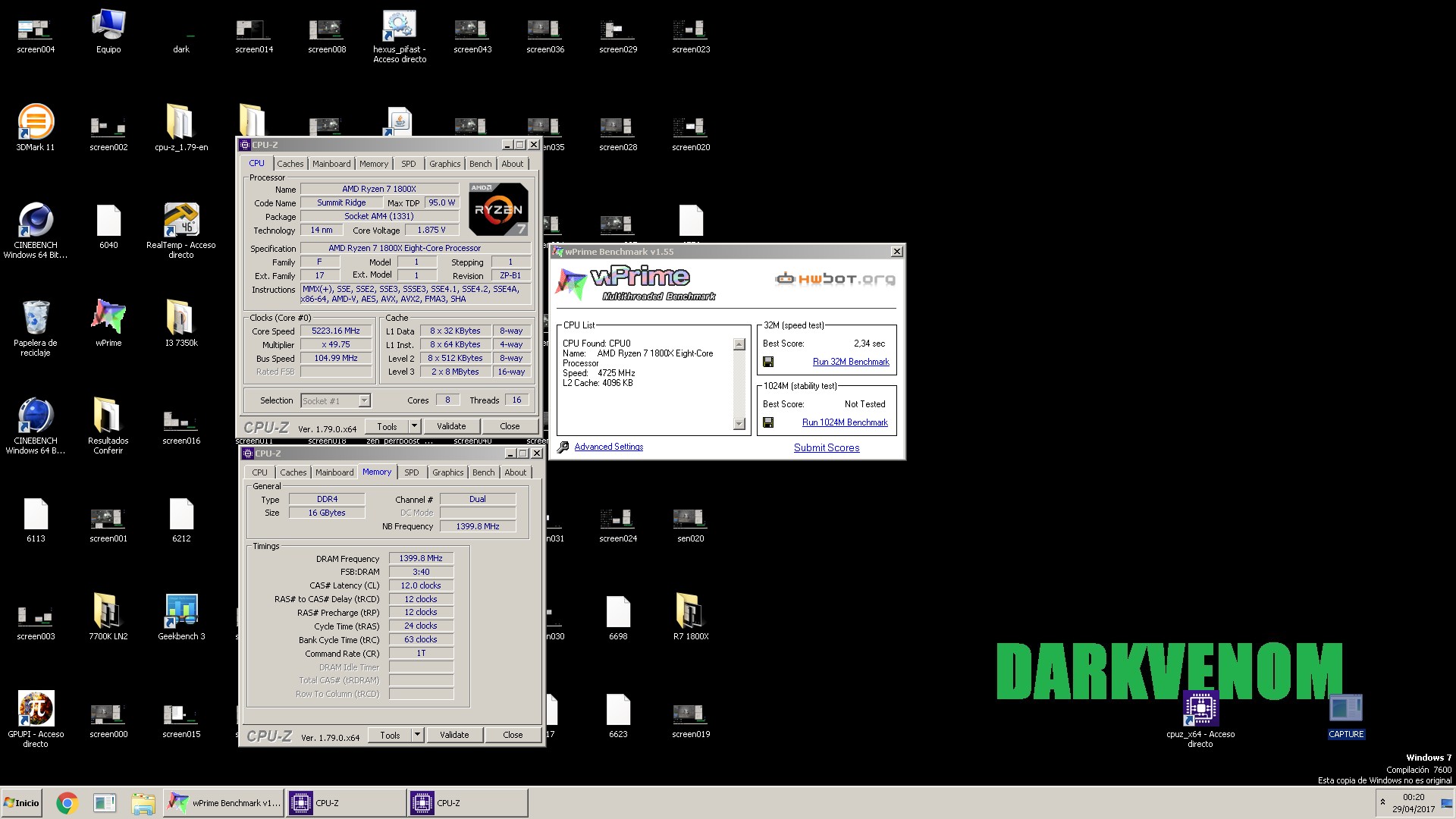This screenshot has width=1456, height=819.
Task: Click the DRAM Frequency value field
Action: pos(421,558)
